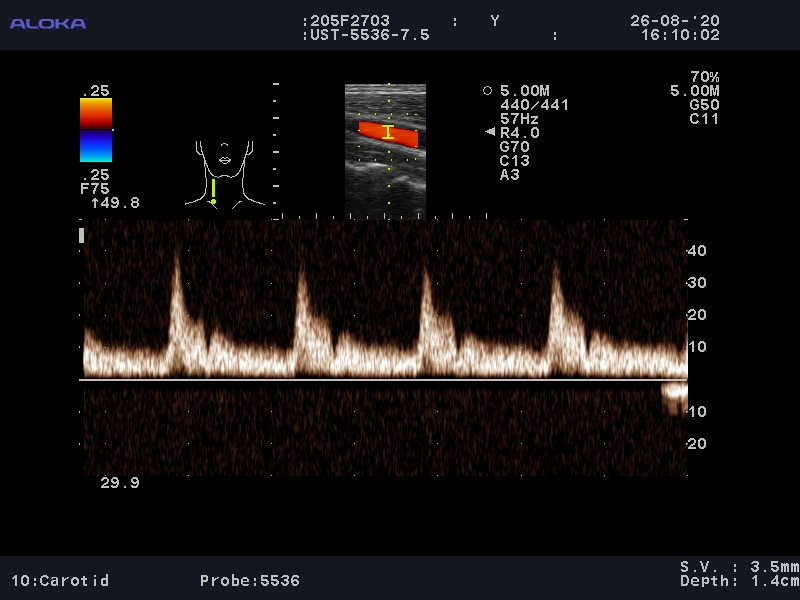Click the 40 mark on the velocity scale
This screenshot has height=600, width=800.
[x=697, y=251]
